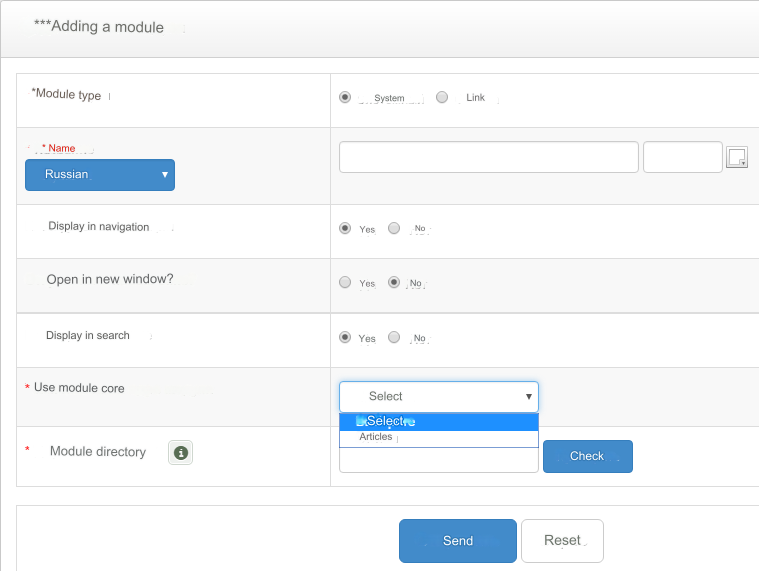Image resolution: width=759 pixels, height=571 pixels.
Task: Select the System module type radio button
Action: pyautogui.click(x=345, y=97)
